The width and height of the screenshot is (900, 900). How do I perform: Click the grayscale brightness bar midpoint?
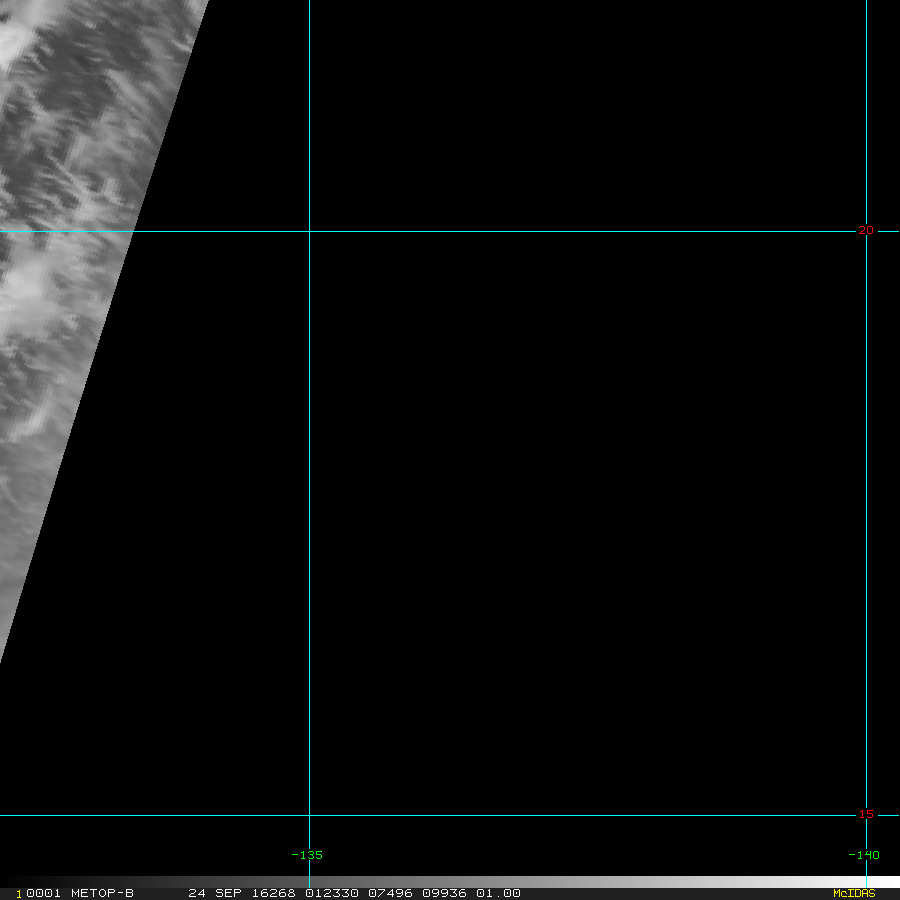450,882
